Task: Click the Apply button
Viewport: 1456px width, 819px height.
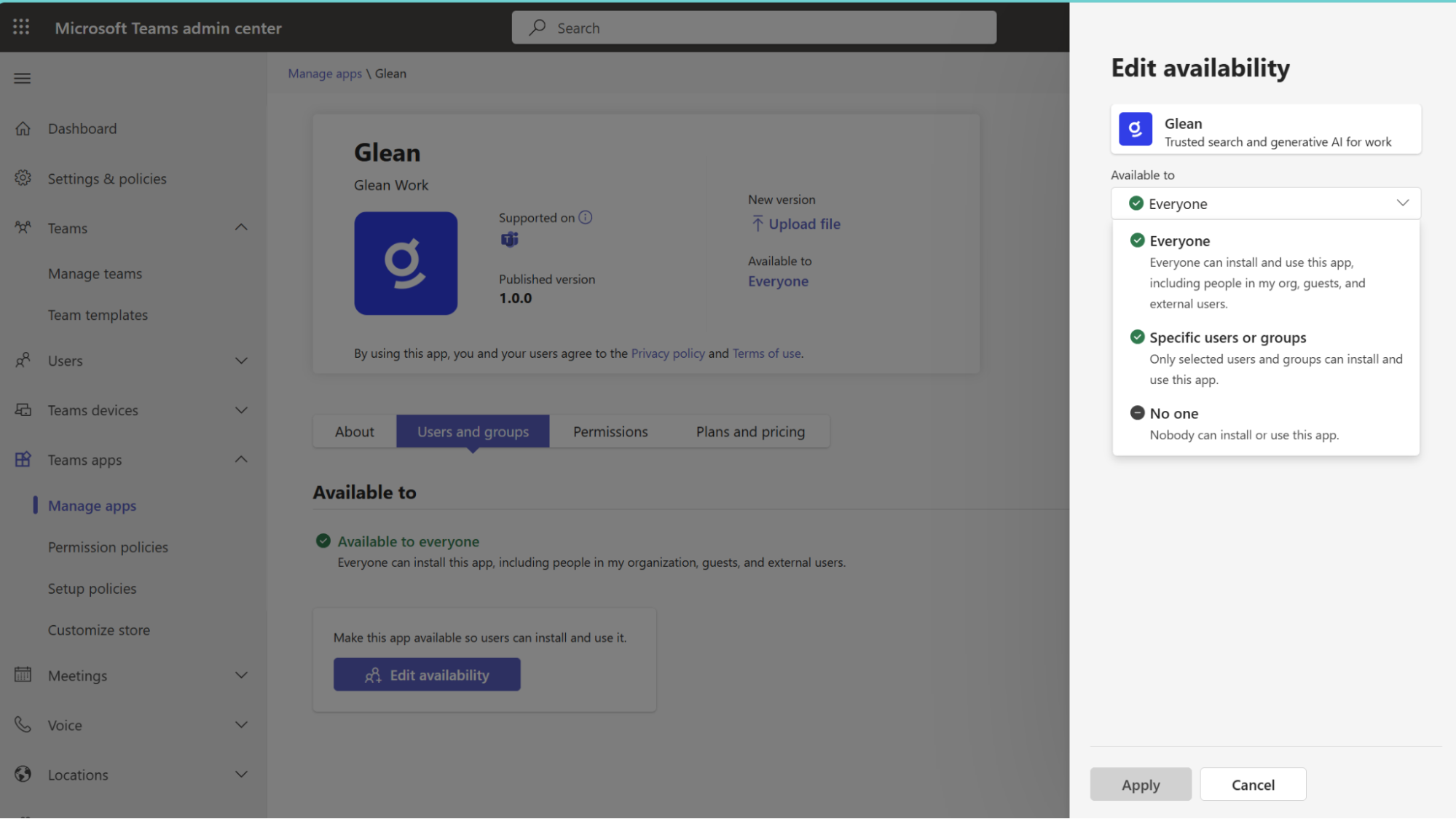Action: 1141,785
